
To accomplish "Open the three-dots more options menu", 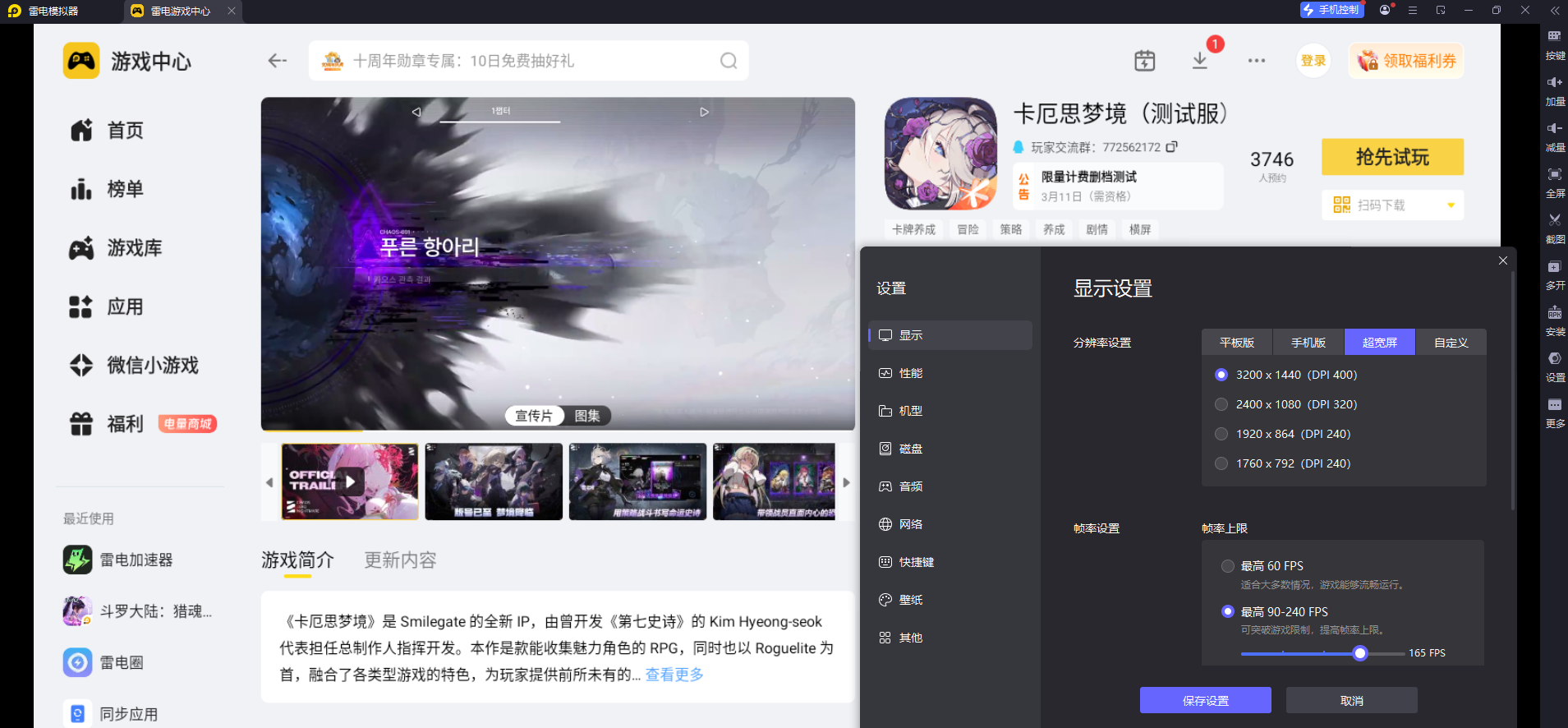I will 1257,60.
